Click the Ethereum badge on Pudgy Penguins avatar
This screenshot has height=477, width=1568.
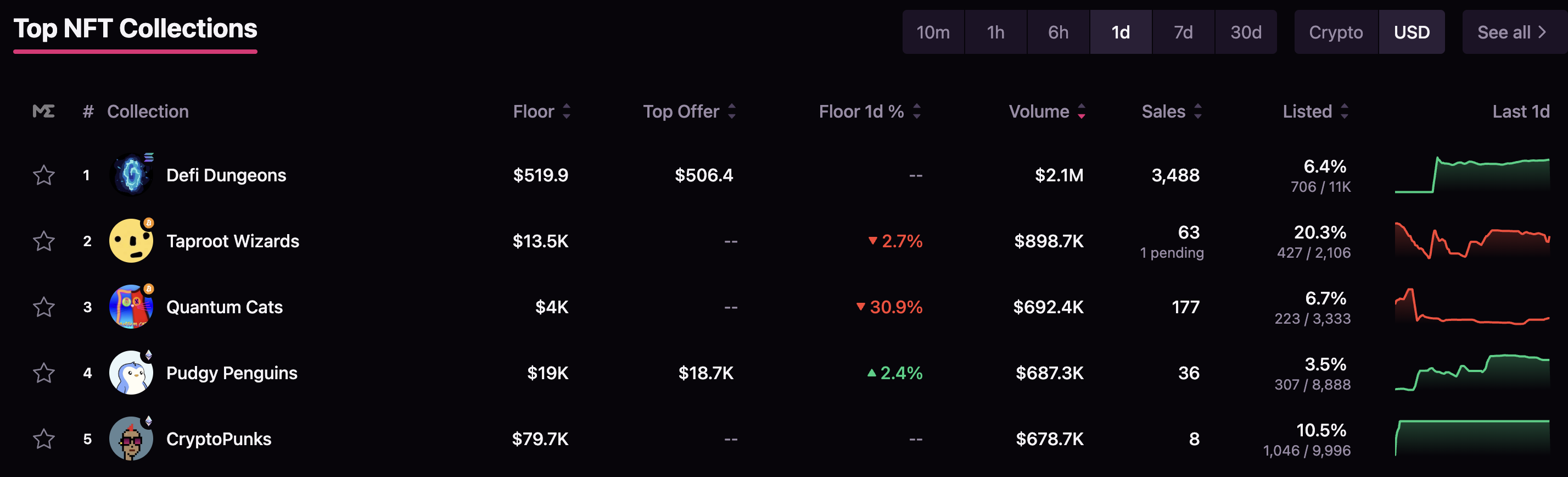tap(148, 356)
